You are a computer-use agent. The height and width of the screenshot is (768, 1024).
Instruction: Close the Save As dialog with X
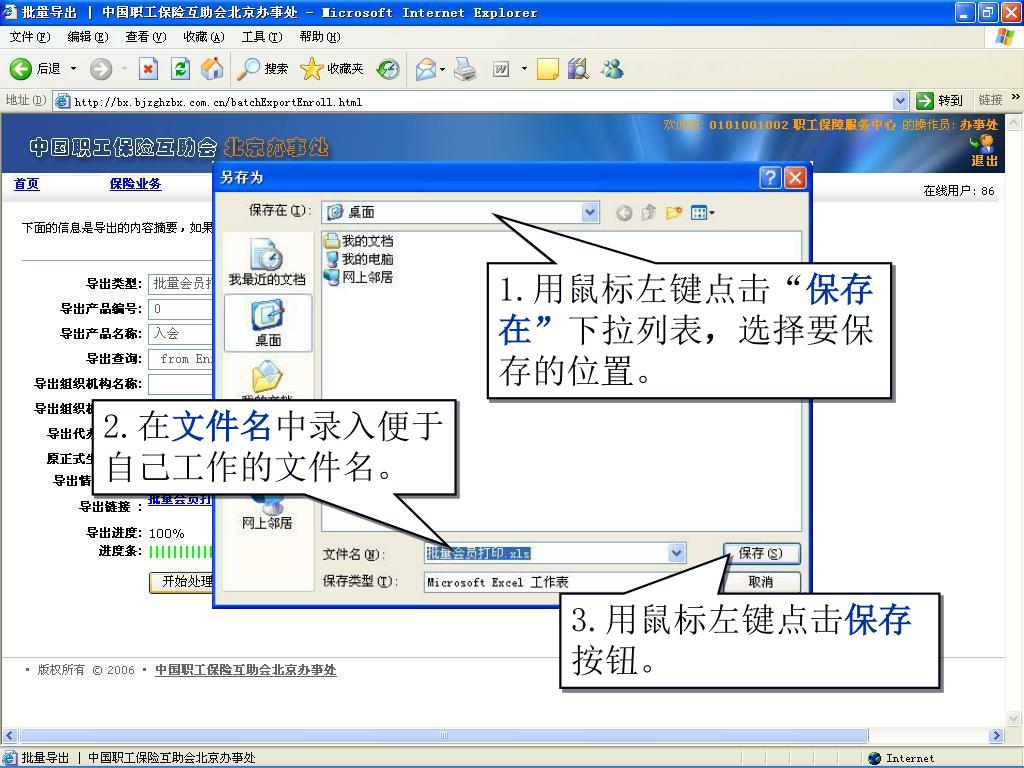click(x=795, y=178)
